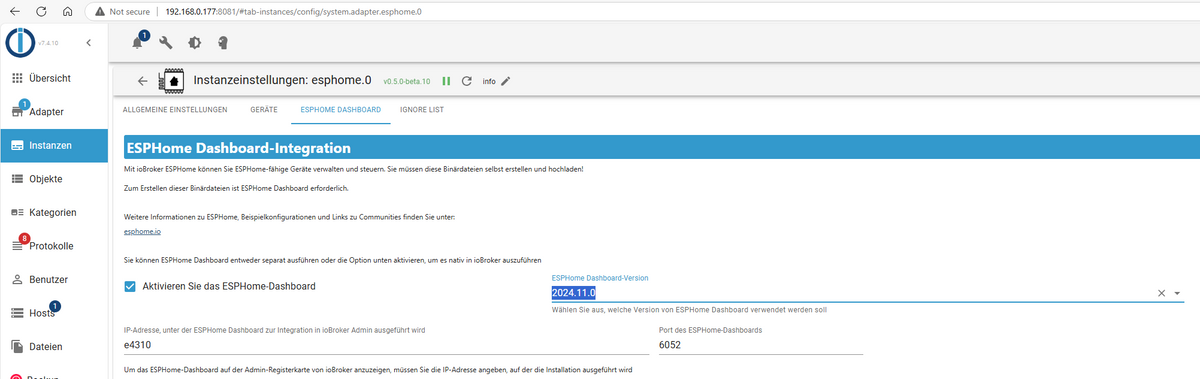Restart the esphome.0 instance
Viewport: 1200px width, 379px height.
click(x=466, y=81)
